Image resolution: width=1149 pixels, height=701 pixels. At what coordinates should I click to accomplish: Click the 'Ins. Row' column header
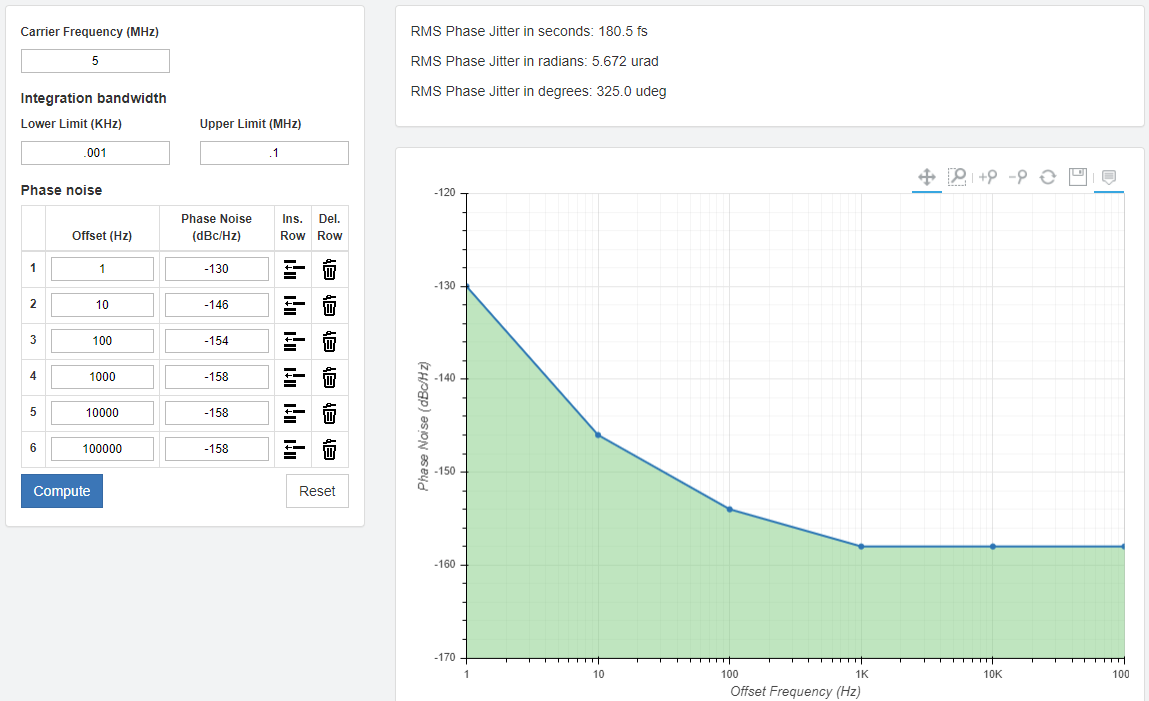[292, 227]
